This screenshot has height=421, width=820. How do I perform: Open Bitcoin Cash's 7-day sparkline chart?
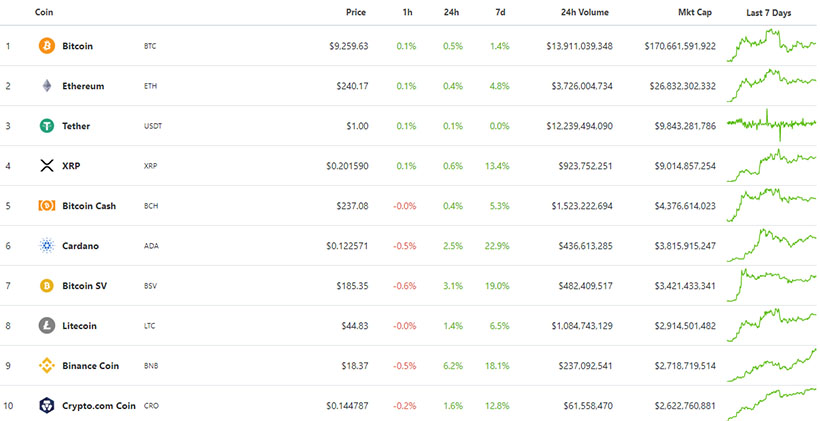point(771,205)
